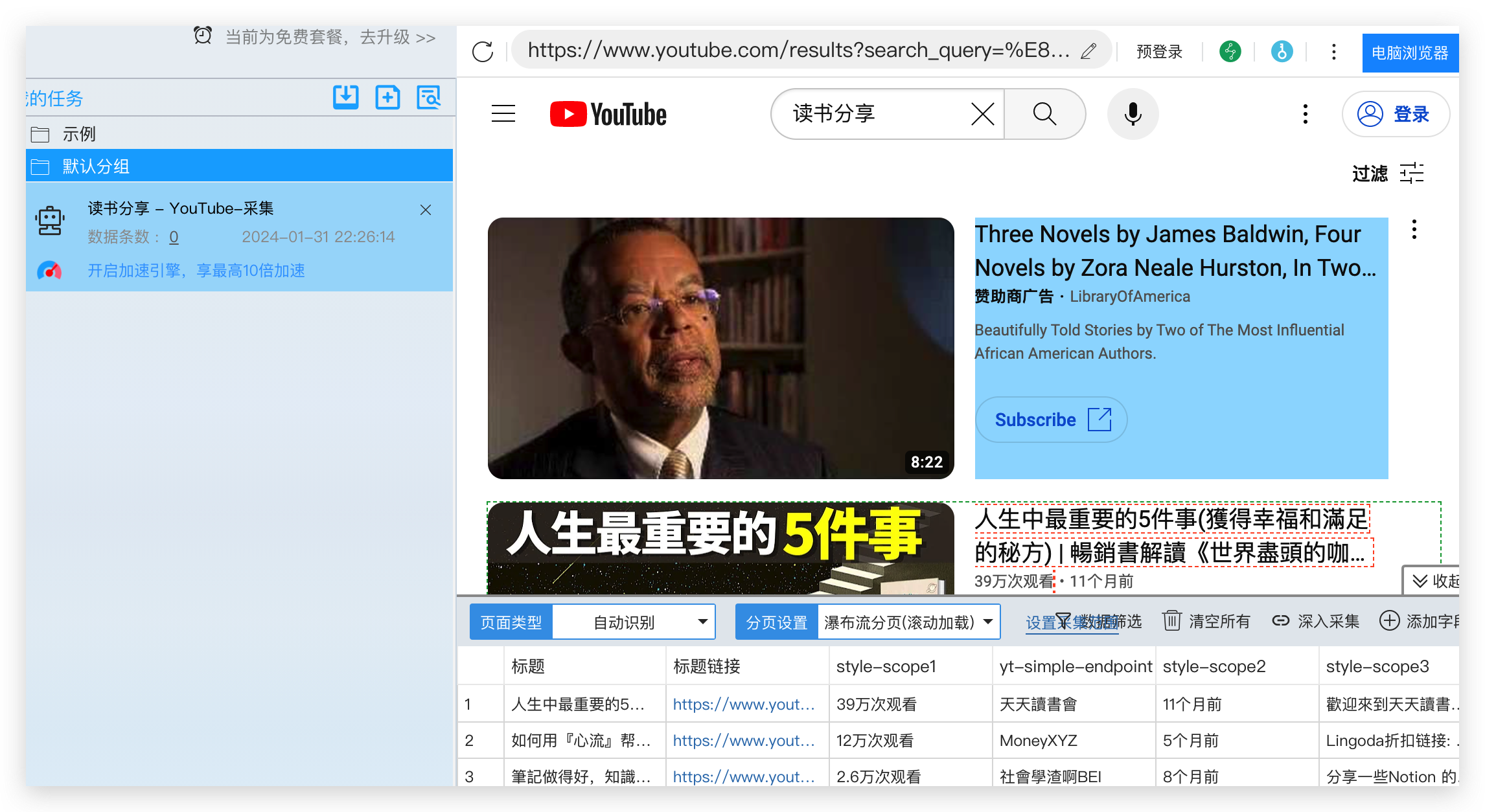Open the browser toolbar more options menu
Viewport: 1485px width, 812px height.
tap(1333, 52)
